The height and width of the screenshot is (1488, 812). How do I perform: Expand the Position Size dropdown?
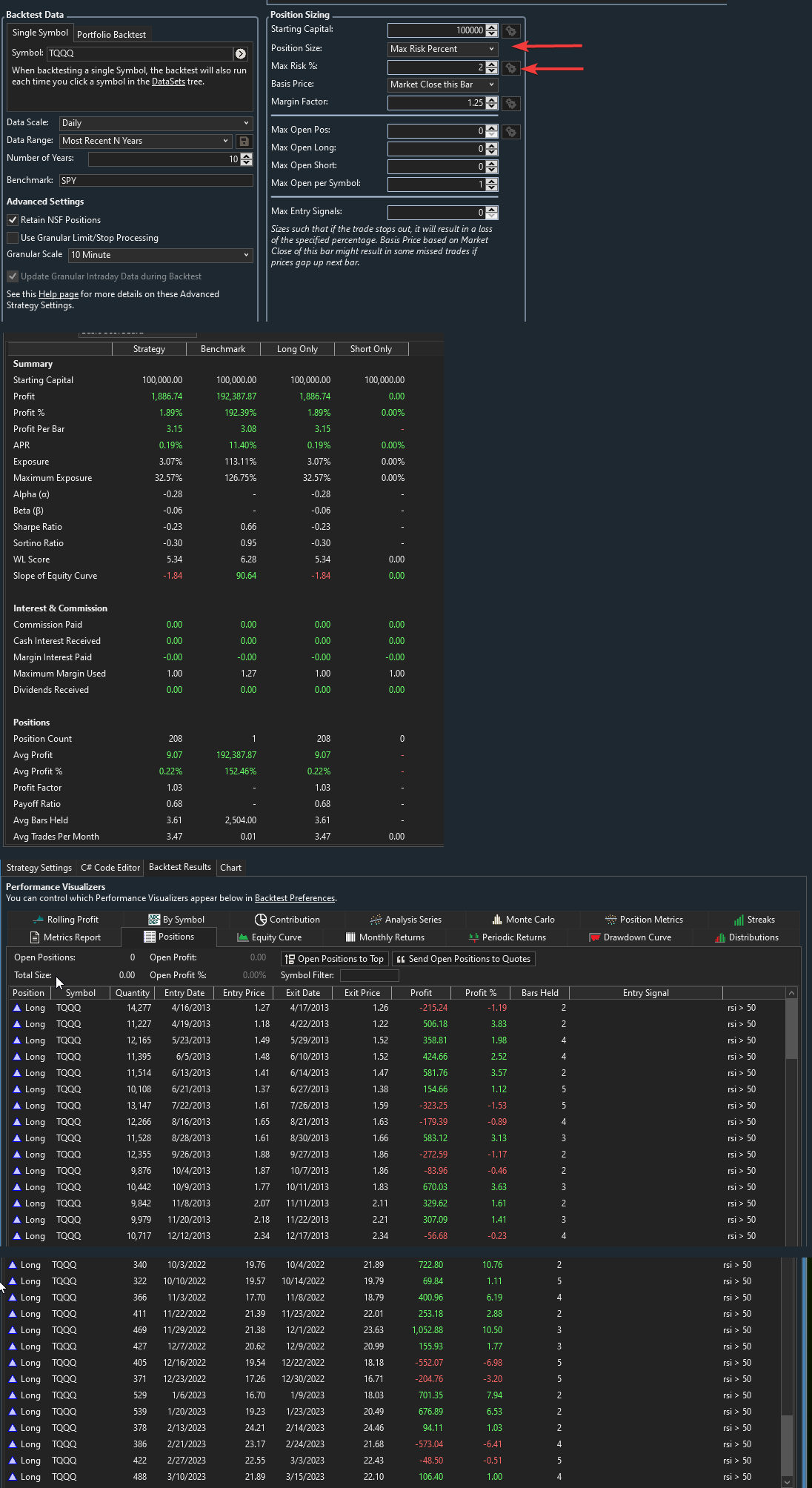[442, 49]
